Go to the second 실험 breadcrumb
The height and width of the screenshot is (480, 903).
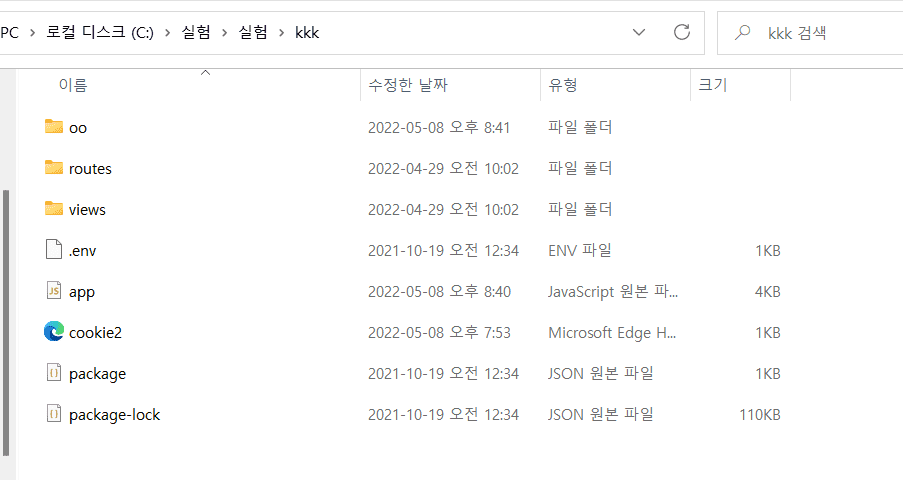click(253, 32)
